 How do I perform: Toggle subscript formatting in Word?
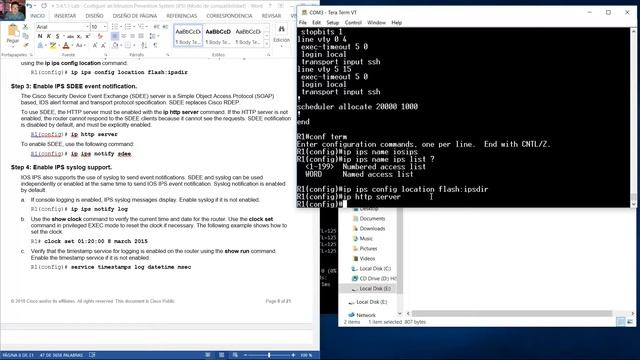(x=79, y=36)
